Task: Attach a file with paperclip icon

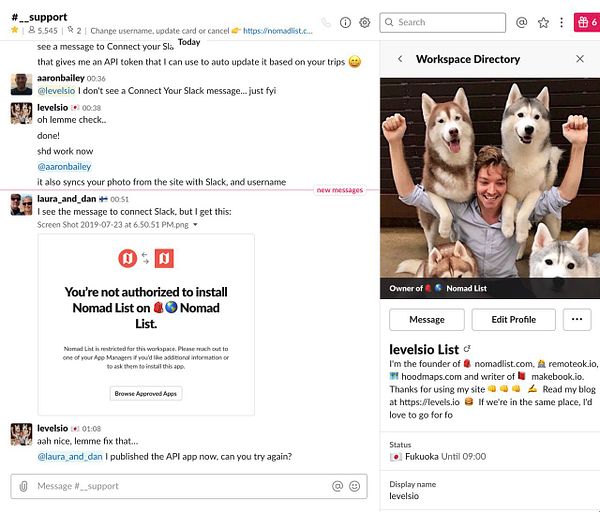Action: 23,486
